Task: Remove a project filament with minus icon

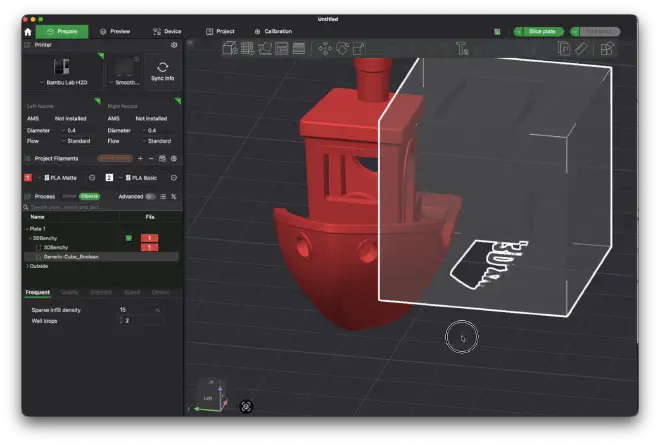Action: (151, 159)
